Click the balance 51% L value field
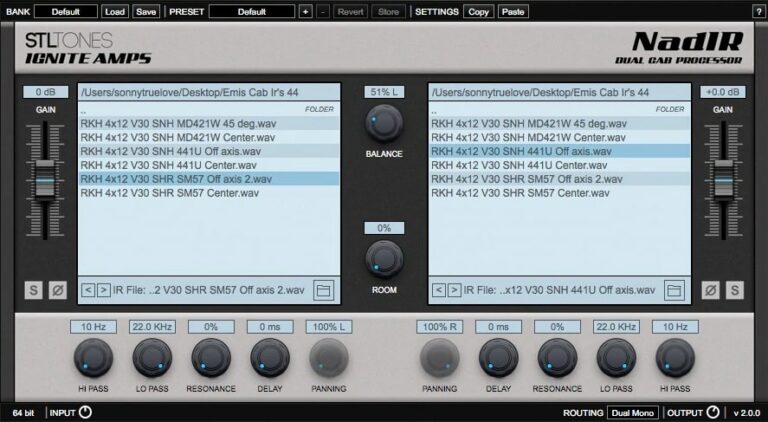 (x=384, y=92)
